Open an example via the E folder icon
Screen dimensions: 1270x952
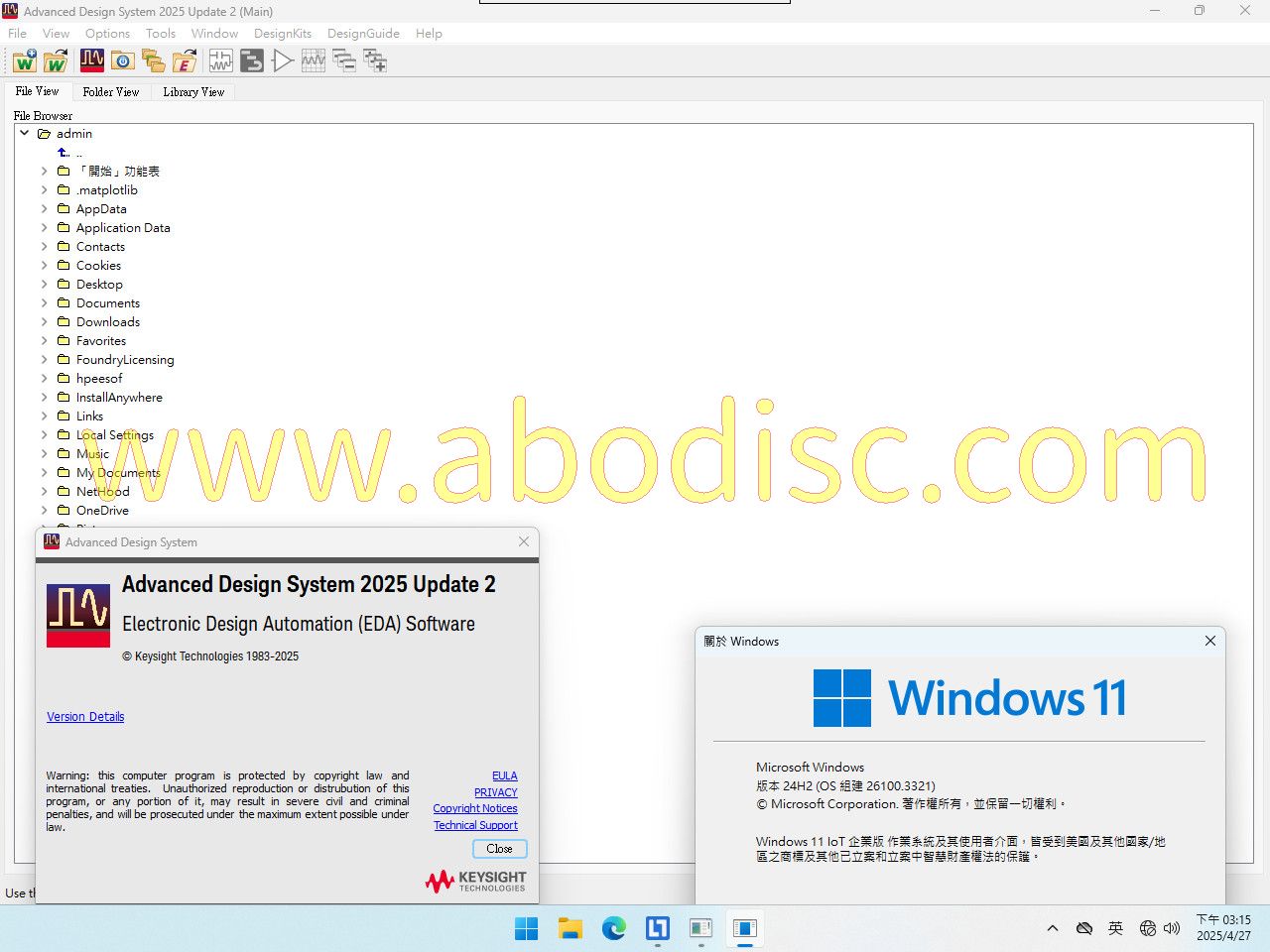[185, 61]
